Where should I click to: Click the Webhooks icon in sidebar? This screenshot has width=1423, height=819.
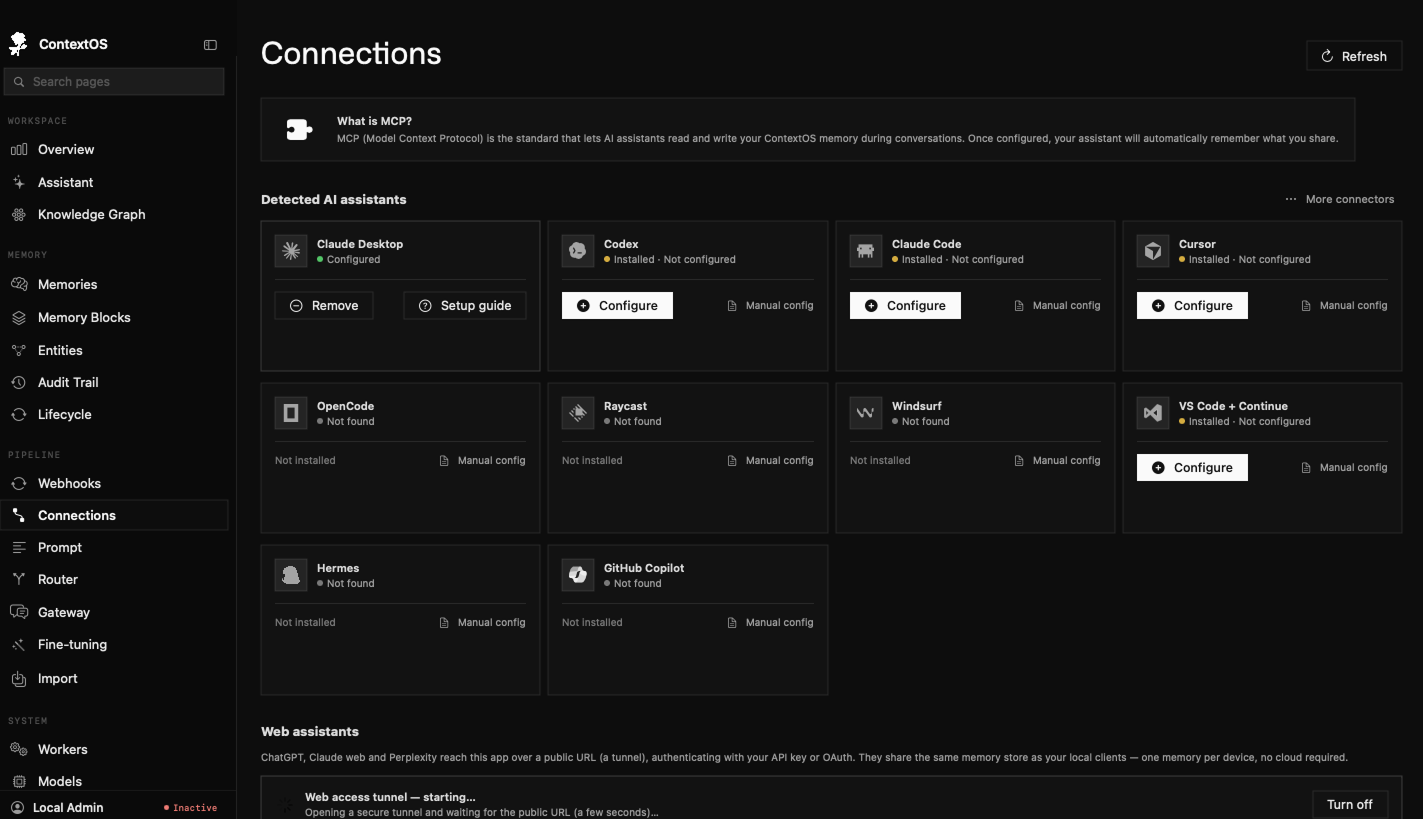pos(19,483)
